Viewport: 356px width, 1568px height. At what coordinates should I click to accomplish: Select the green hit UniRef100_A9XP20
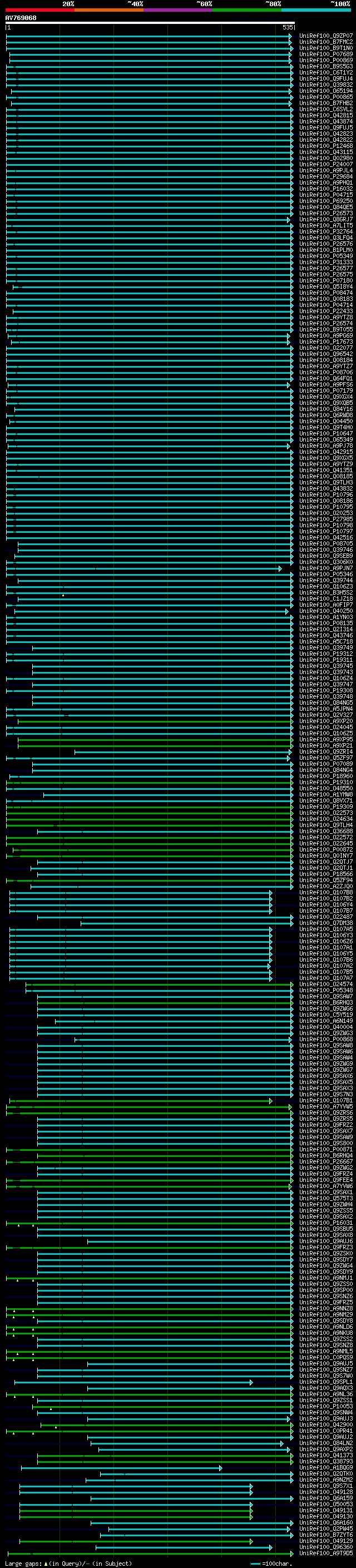pos(325,721)
